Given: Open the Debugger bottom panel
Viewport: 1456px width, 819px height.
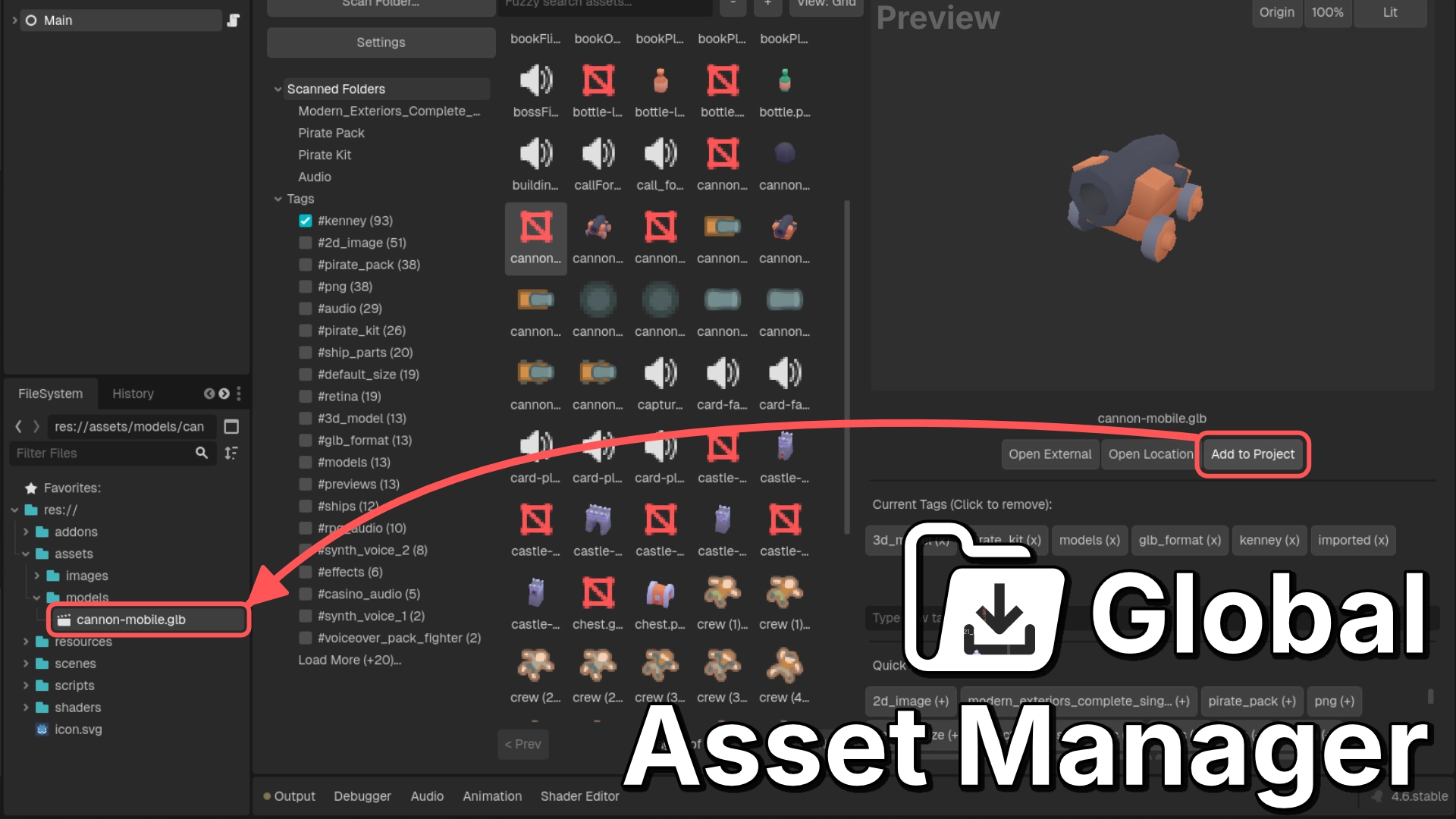Looking at the screenshot, I should (x=362, y=795).
